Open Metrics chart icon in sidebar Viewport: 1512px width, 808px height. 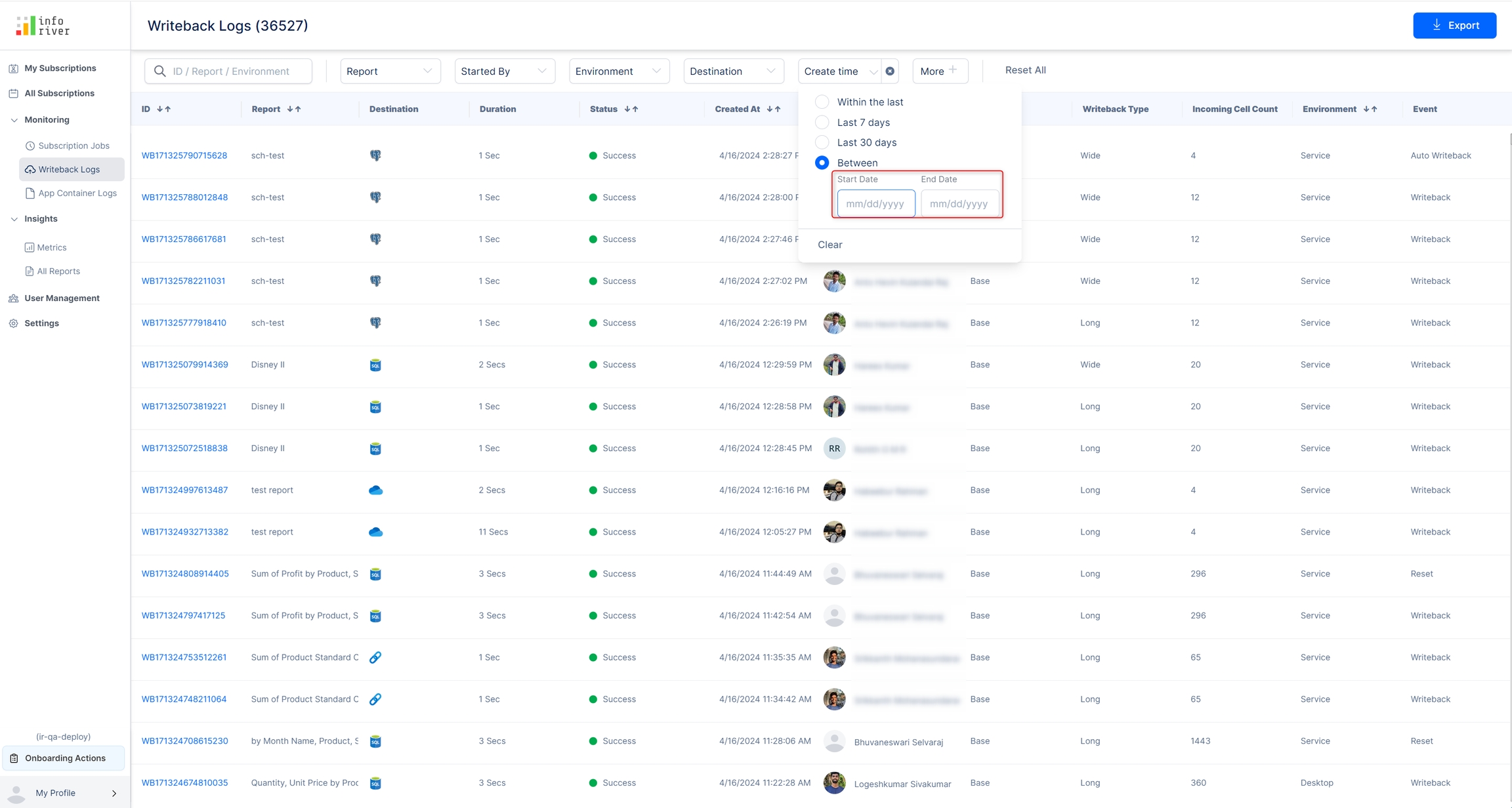[x=30, y=247]
